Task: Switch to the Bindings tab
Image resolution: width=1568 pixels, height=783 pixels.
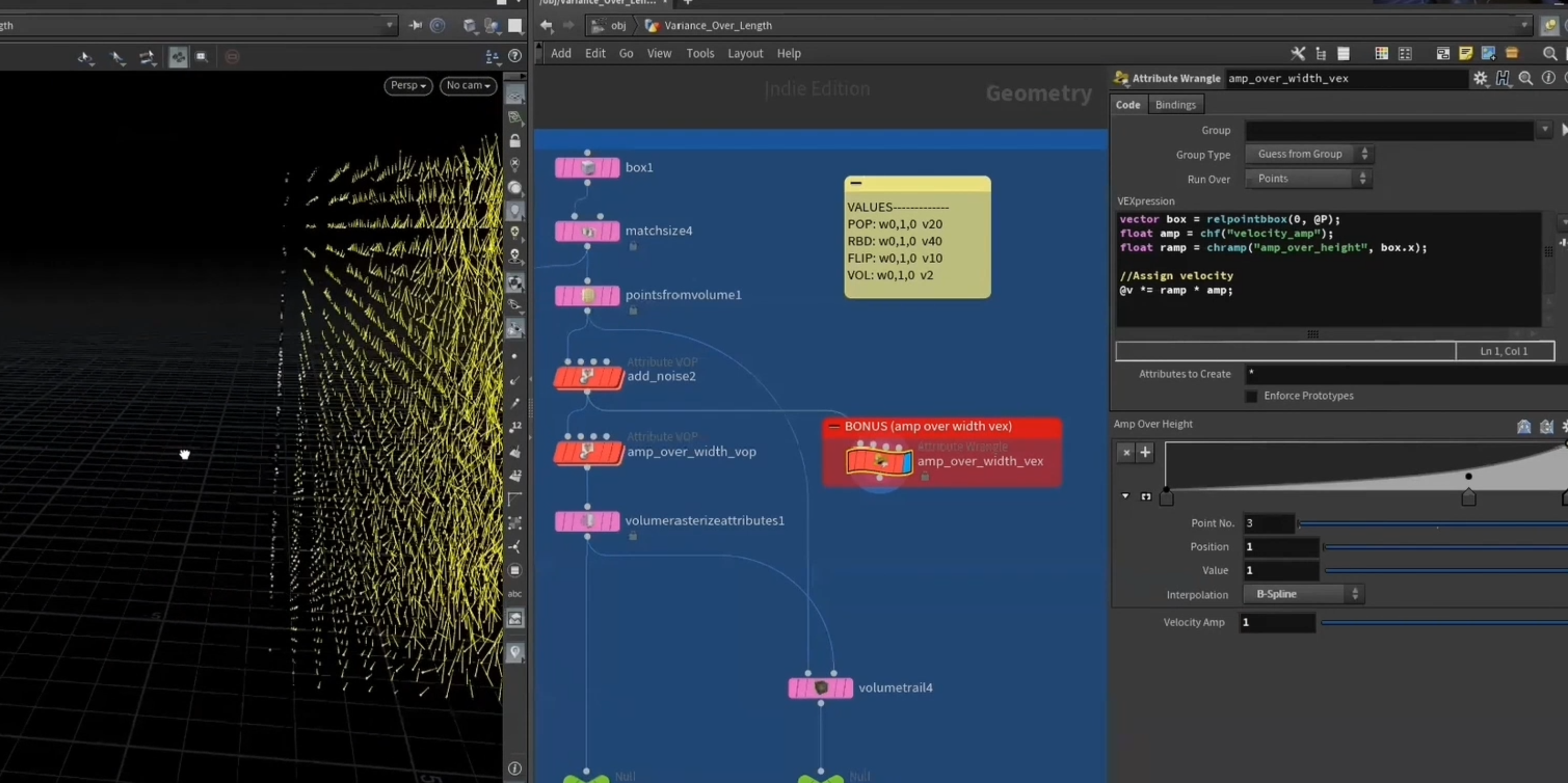Action: (1175, 105)
